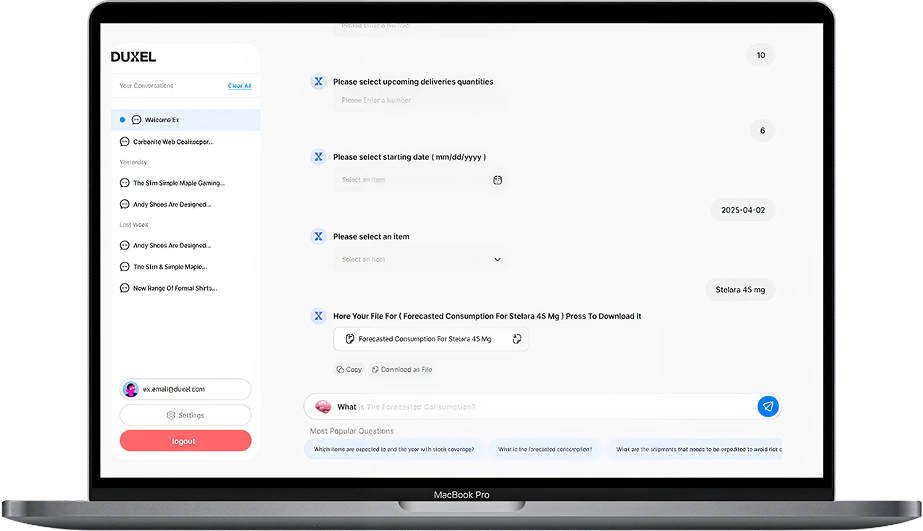Expand the 'Select an item' dropdown chevron
This screenshot has height=531, width=923.
[x=497, y=259]
